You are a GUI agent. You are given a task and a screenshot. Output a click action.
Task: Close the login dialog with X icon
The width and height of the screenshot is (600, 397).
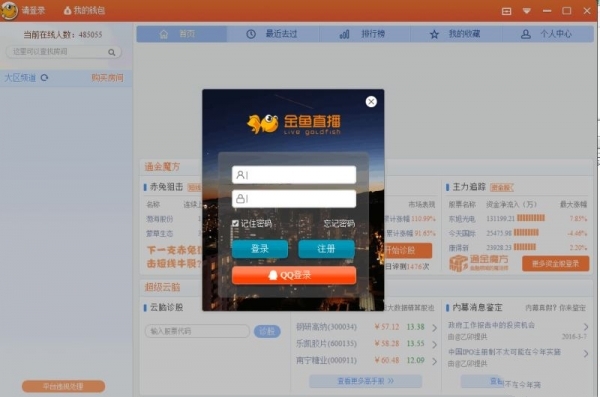coord(371,101)
